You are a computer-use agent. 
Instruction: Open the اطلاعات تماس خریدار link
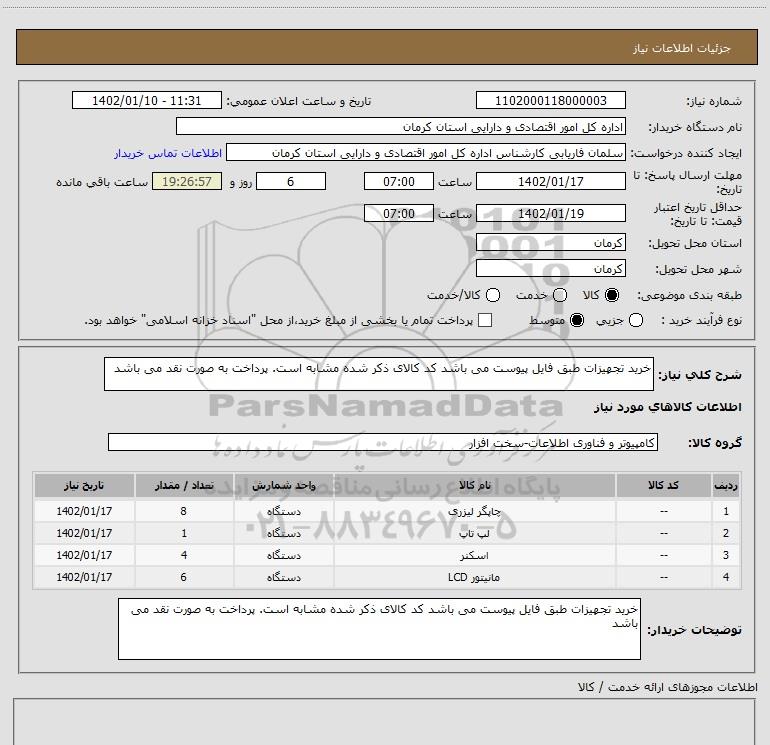coord(168,153)
